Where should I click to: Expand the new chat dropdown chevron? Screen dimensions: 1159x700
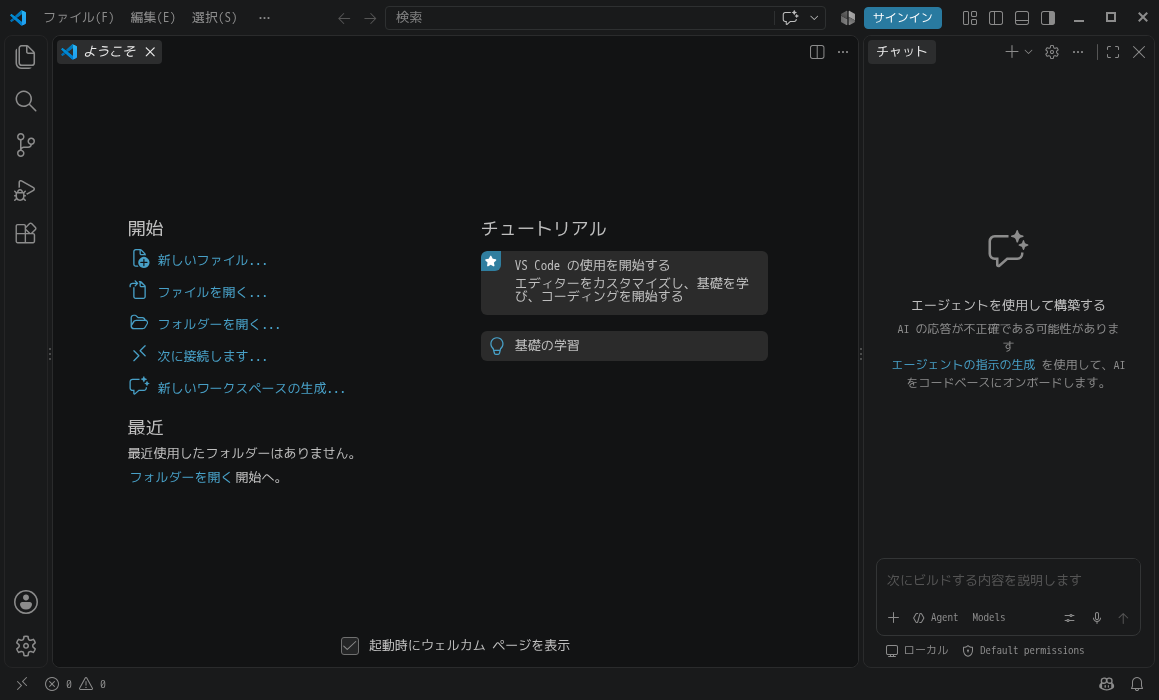pos(1028,52)
